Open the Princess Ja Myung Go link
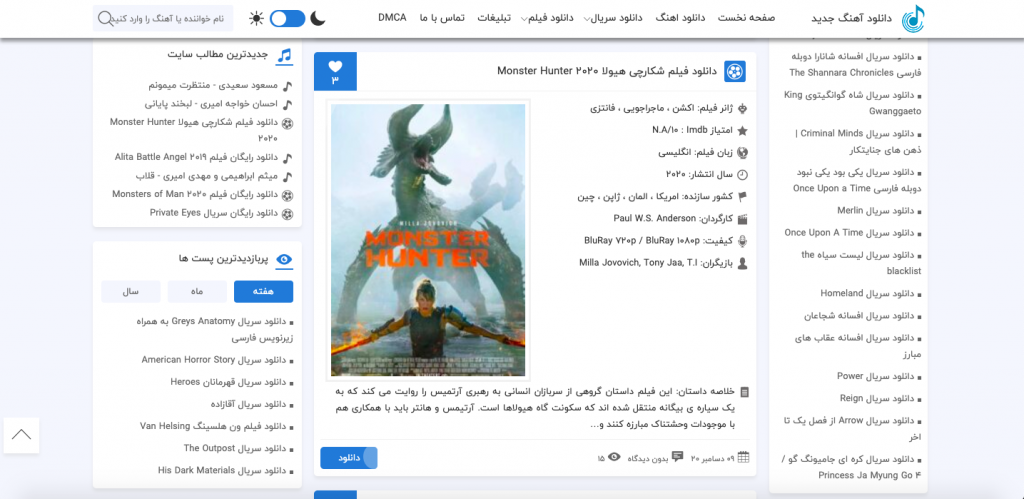This screenshot has height=499, width=1024. 852,467
